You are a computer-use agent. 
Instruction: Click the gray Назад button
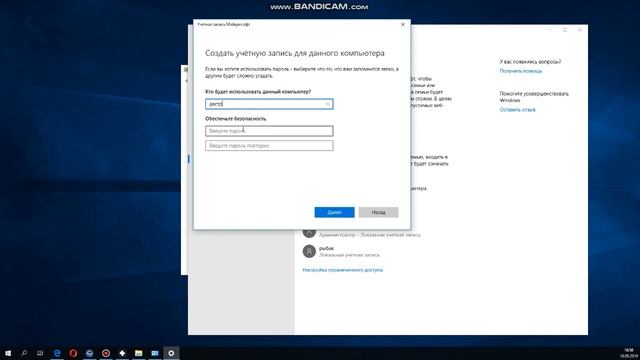point(378,212)
